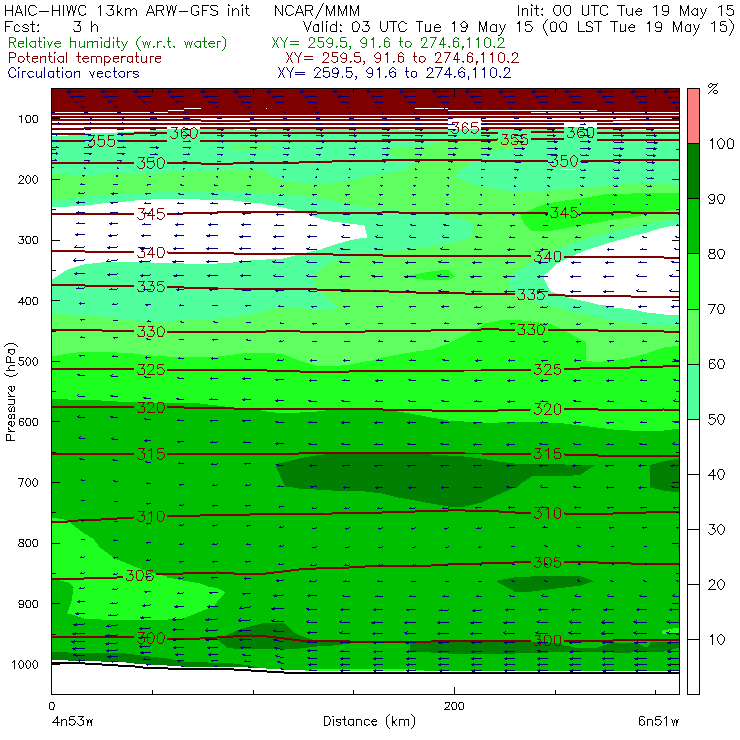Click the '0' distance axis tick label
Image resolution: width=740 pixels, height=740 pixels.
pyautogui.click(x=51, y=706)
